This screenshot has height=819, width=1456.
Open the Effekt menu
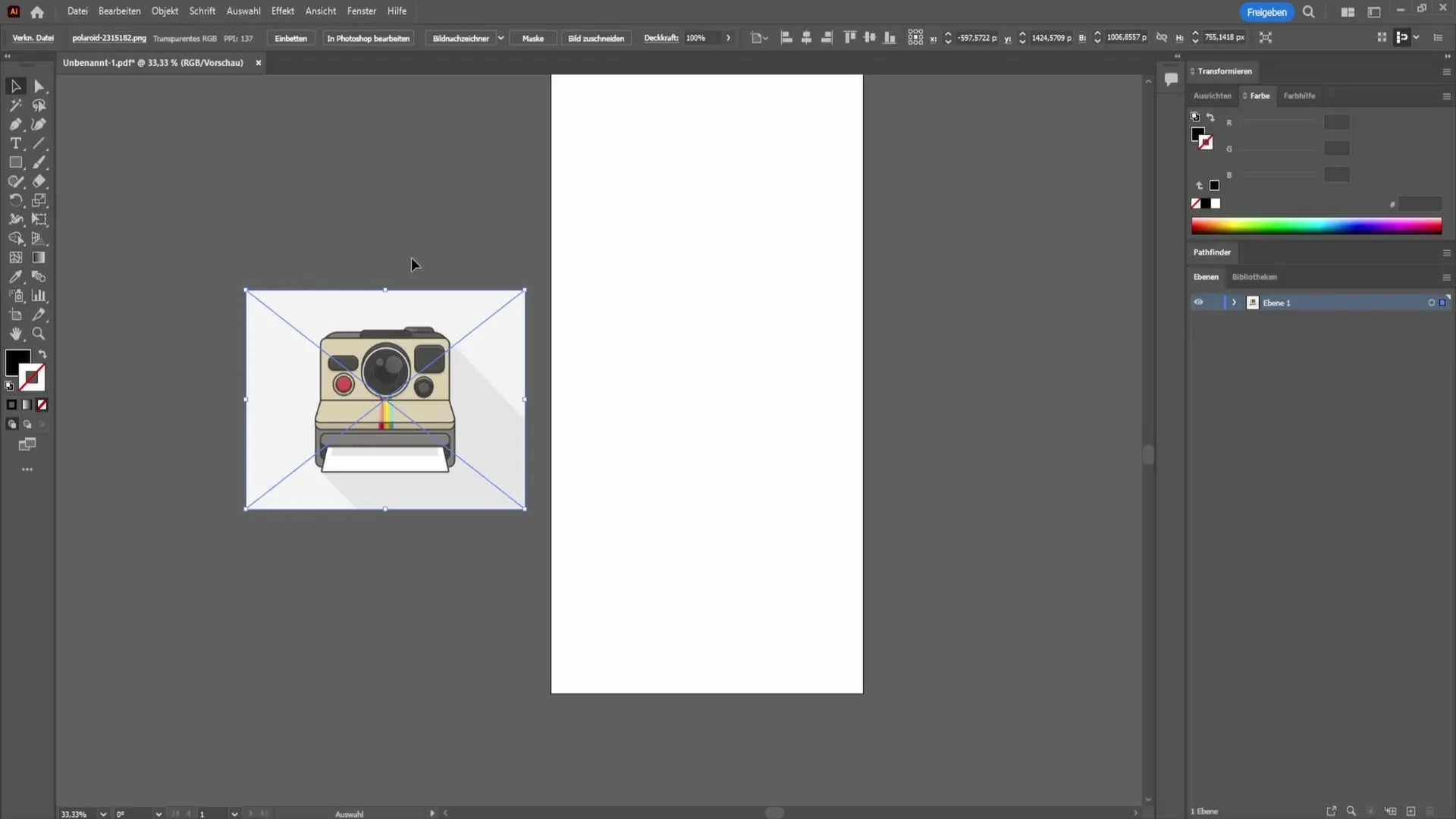point(283,11)
